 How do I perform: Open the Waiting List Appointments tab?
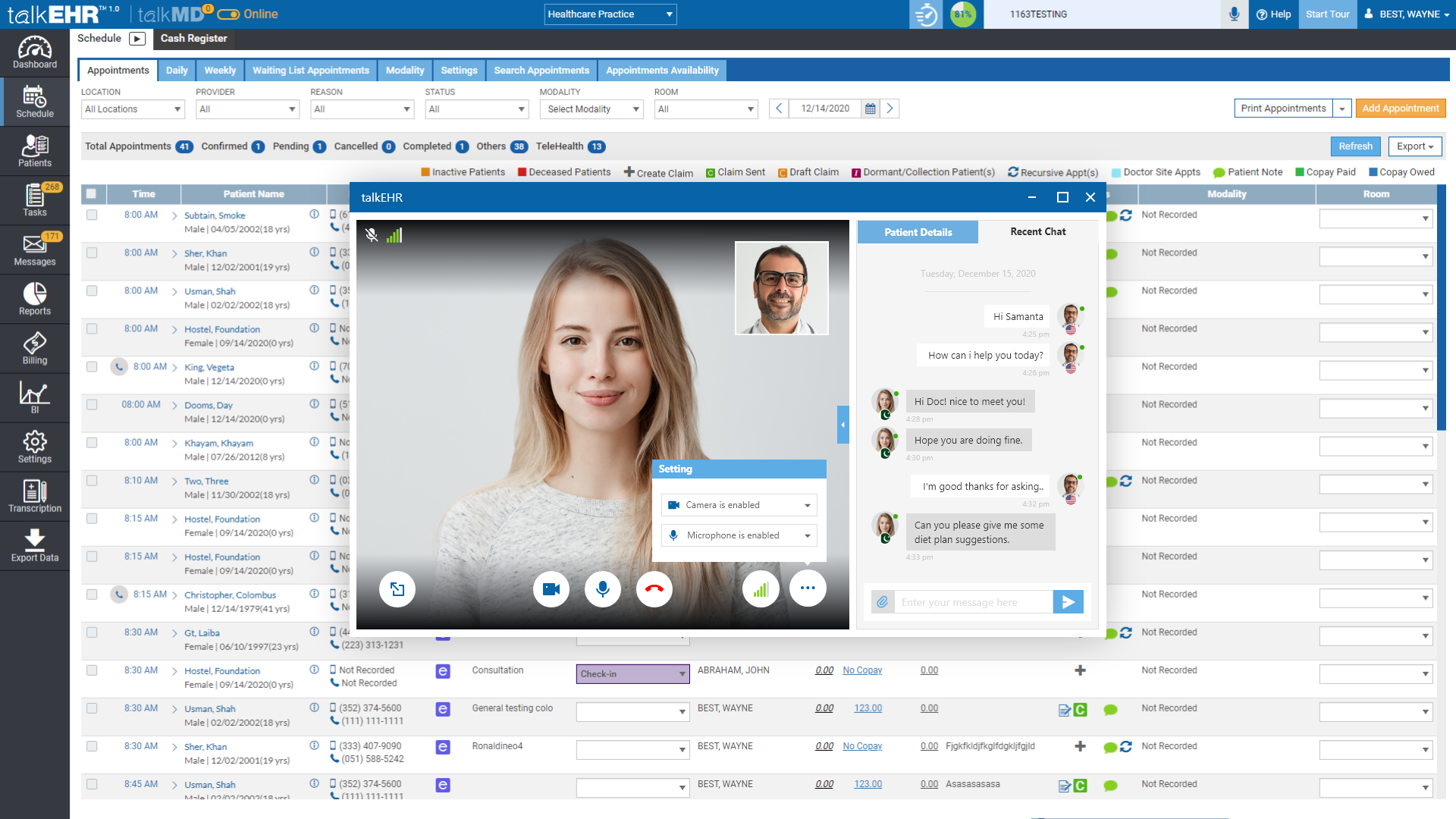pos(310,71)
